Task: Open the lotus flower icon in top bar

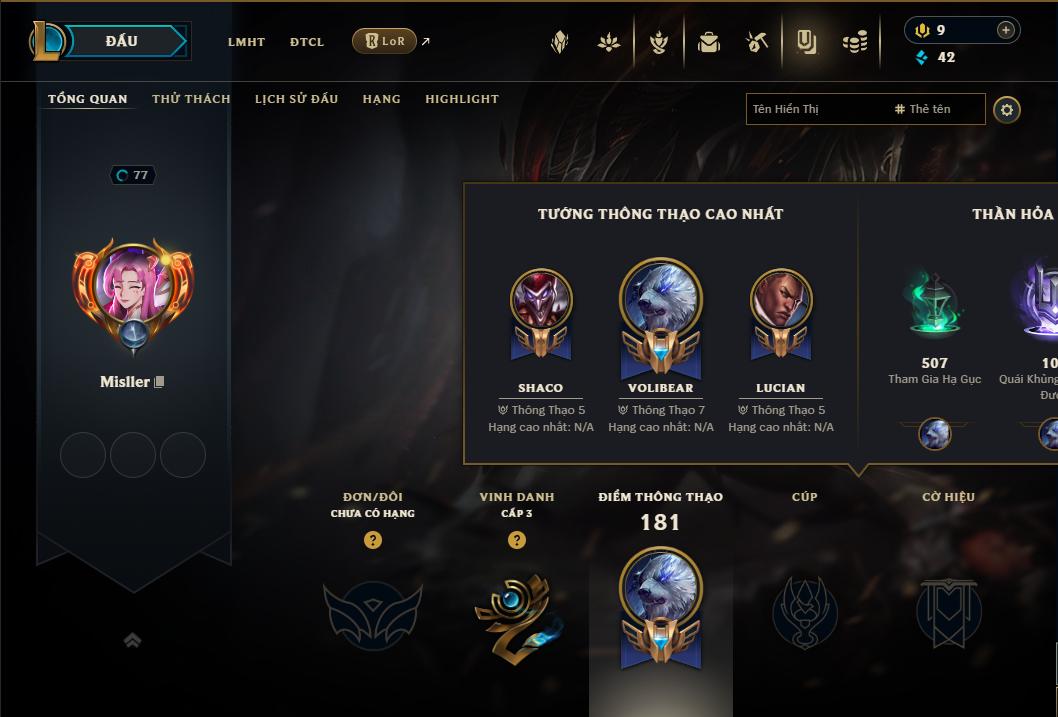Action: (x=609, y=42)
